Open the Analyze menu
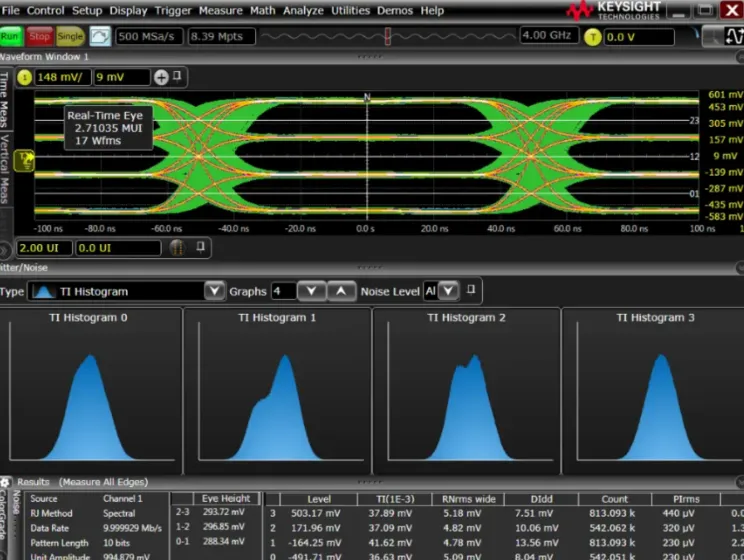Viewport: 744px width, 560px height. [303, 10]
